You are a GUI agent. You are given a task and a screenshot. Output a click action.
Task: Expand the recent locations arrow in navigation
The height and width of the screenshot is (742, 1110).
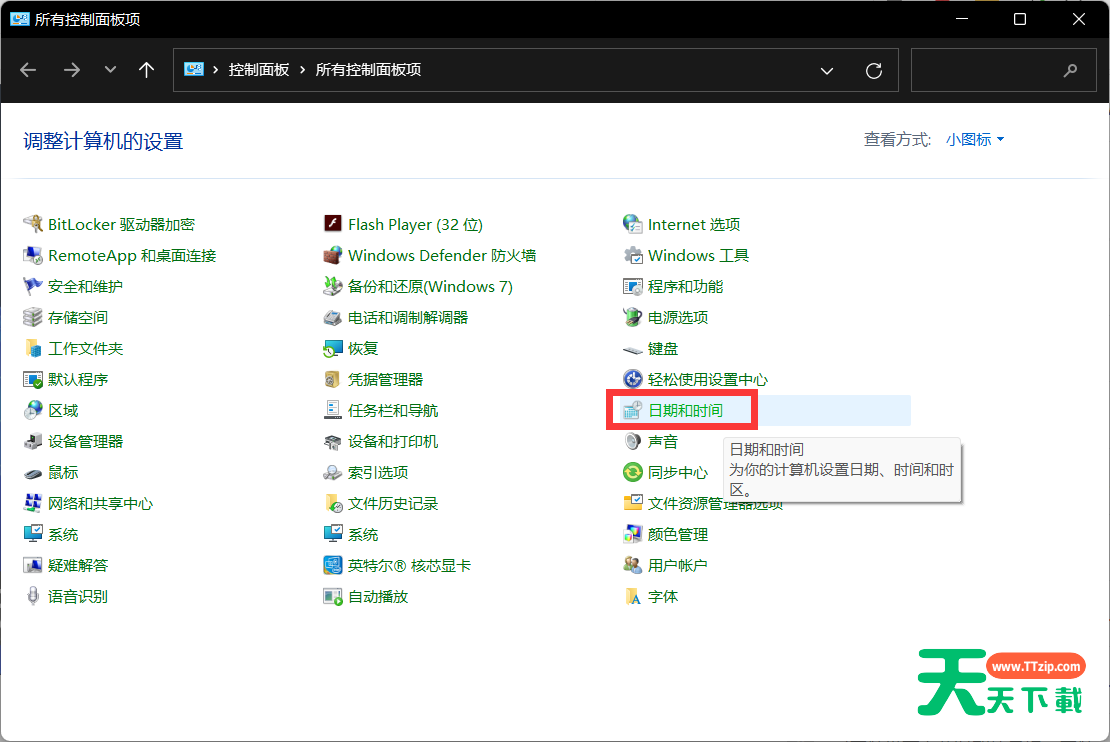110,70
